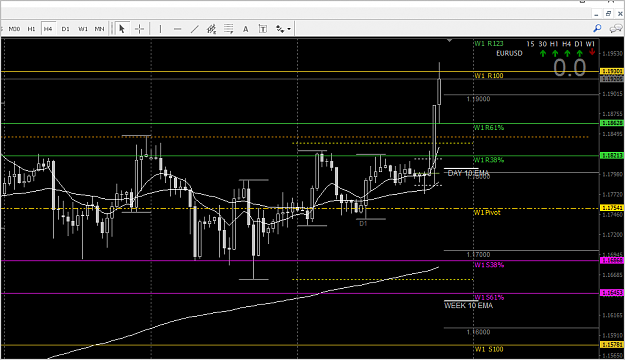The height and width of the screenshot is (360, 625).
Task: Select the W1 R123 label
Action: [489, 43]
